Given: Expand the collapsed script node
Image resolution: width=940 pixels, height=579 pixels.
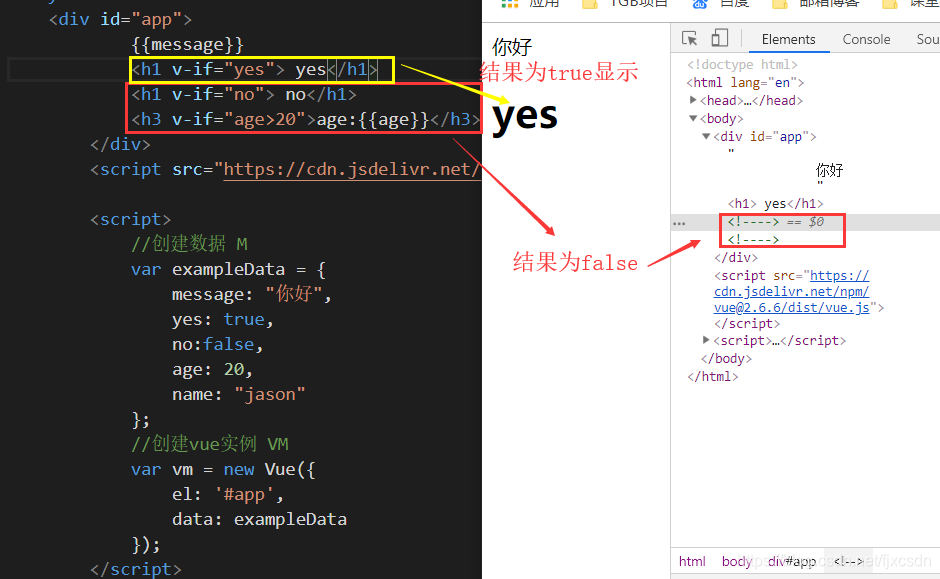Looking at the screenshot, I should [x=706, y=340].
